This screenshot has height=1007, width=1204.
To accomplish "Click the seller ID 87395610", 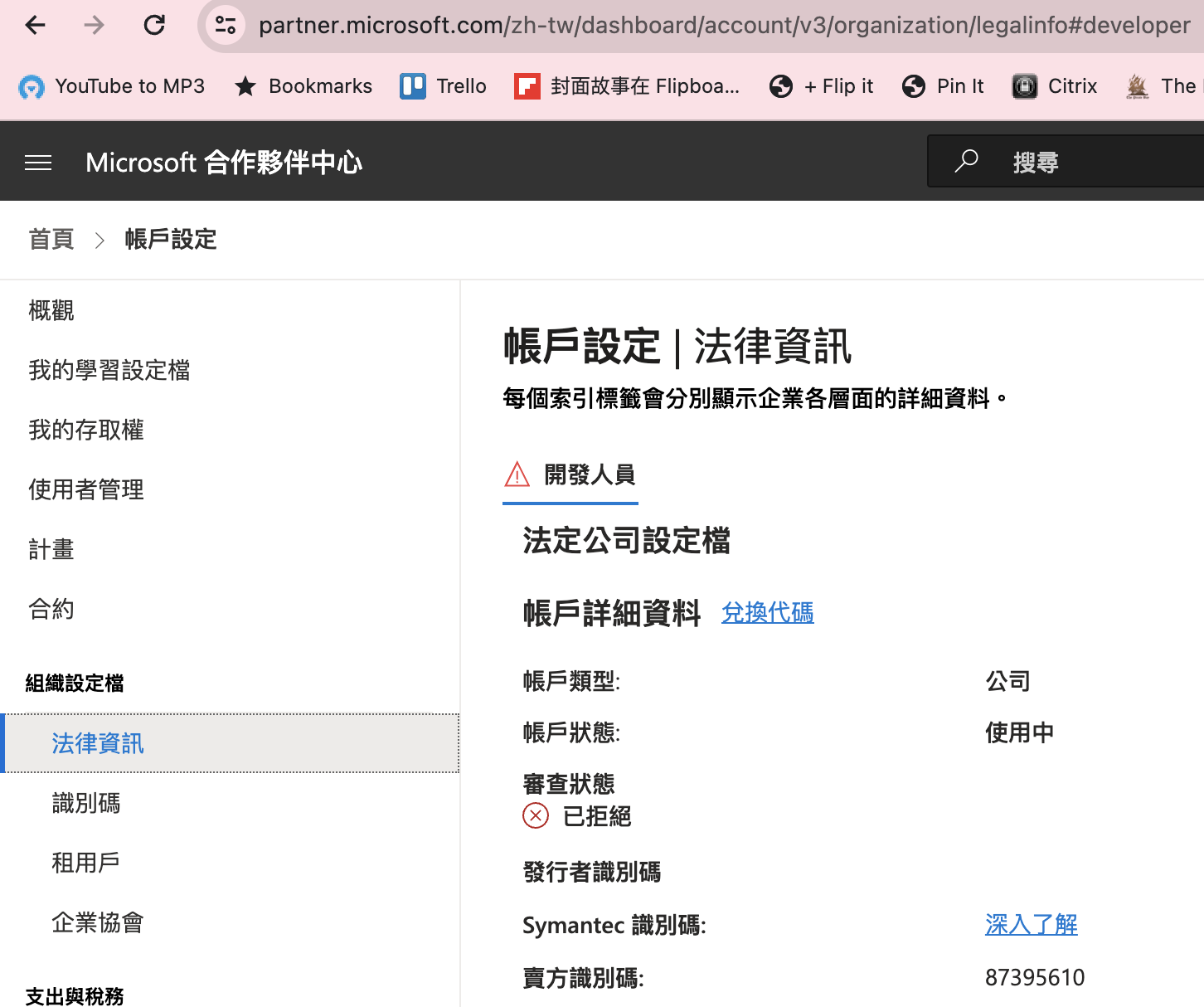I will [x=1035, y=978].
